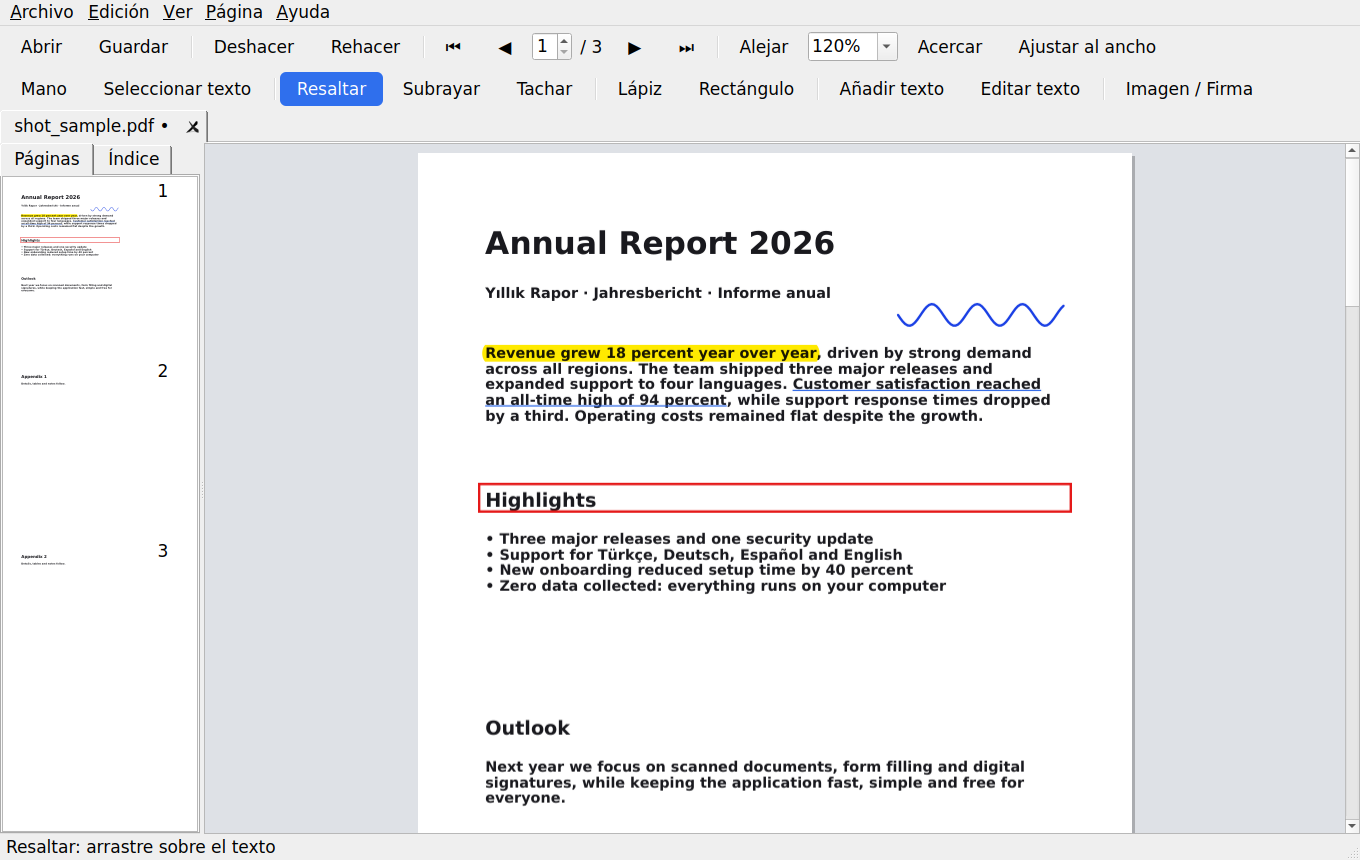This screenshot has height=860, width=1360.
Task: Open the Página menu
Action: point(234,12)
